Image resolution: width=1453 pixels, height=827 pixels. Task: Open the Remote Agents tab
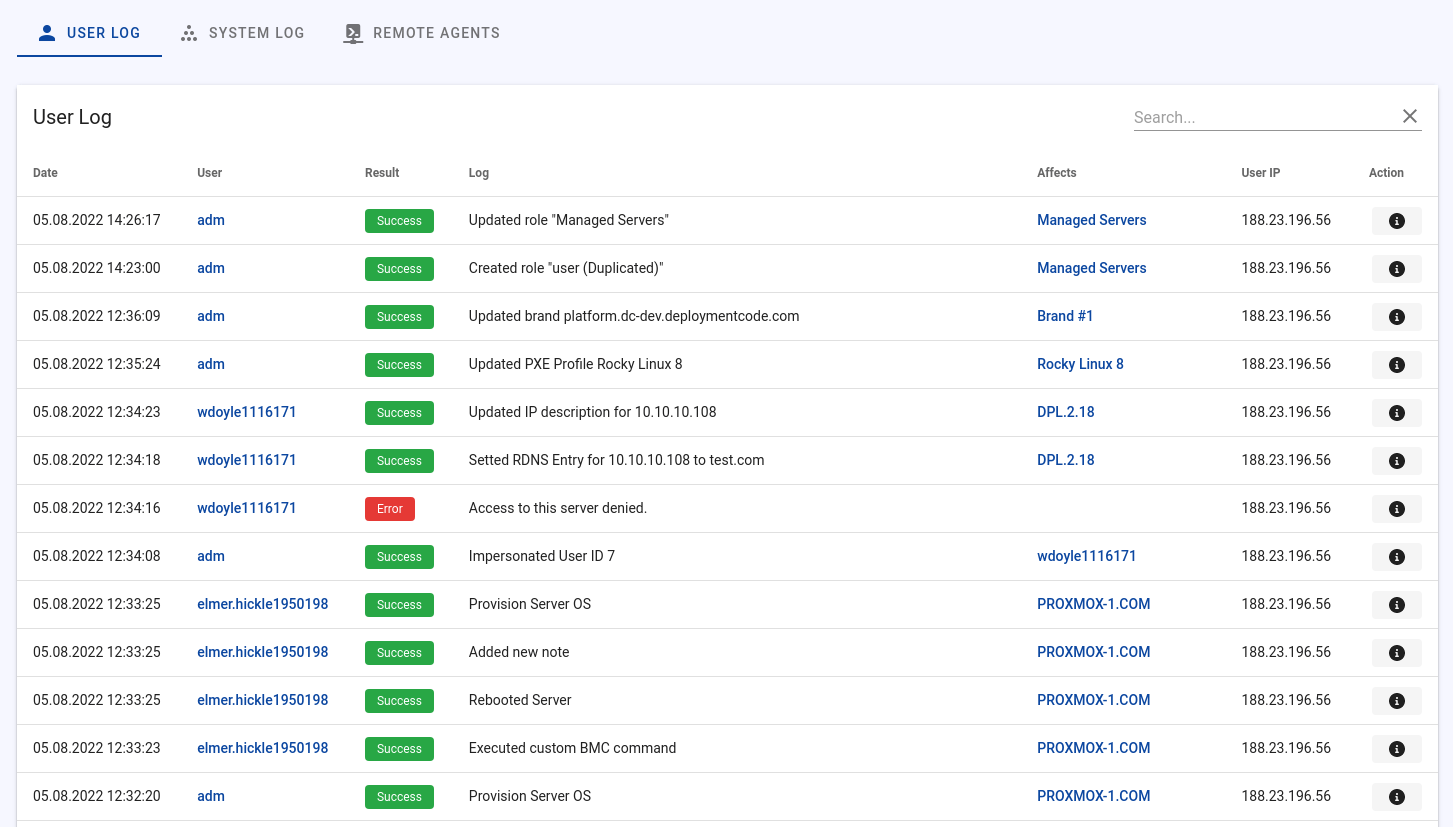(x=421, y=33)
